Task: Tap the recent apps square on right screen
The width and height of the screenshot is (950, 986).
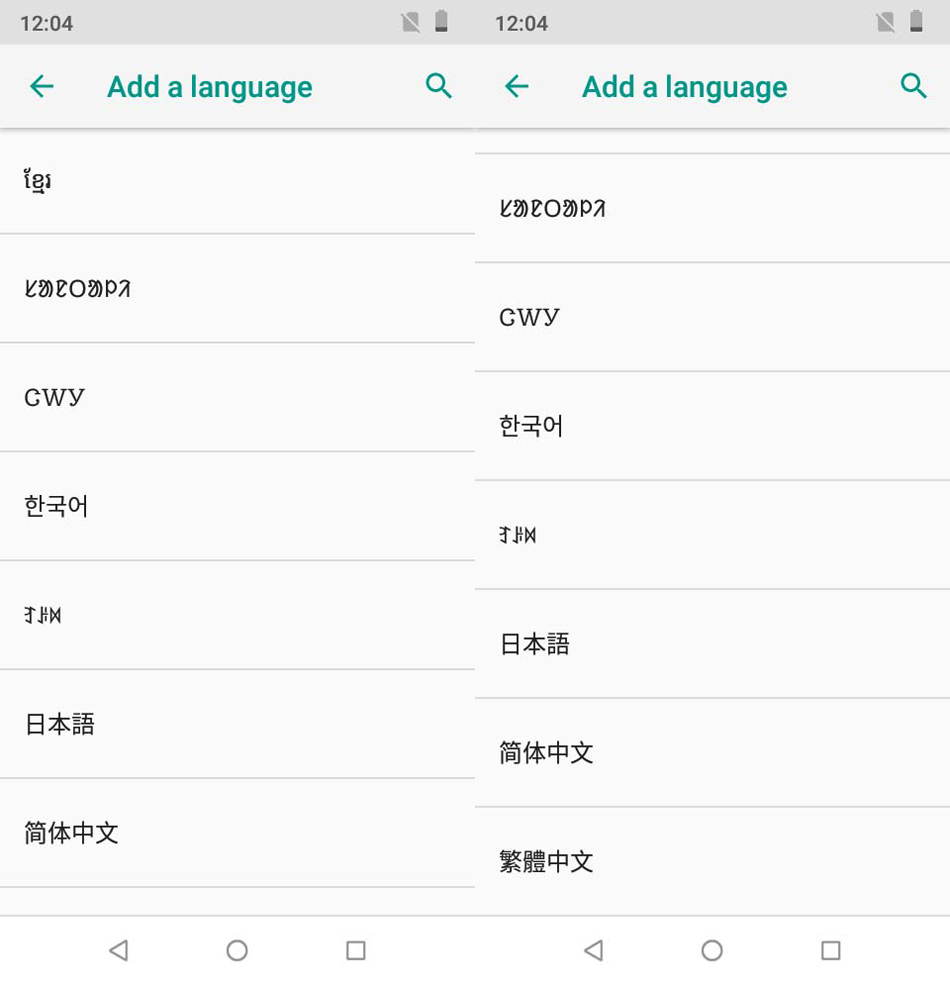Action: click(x=831, y=950)
